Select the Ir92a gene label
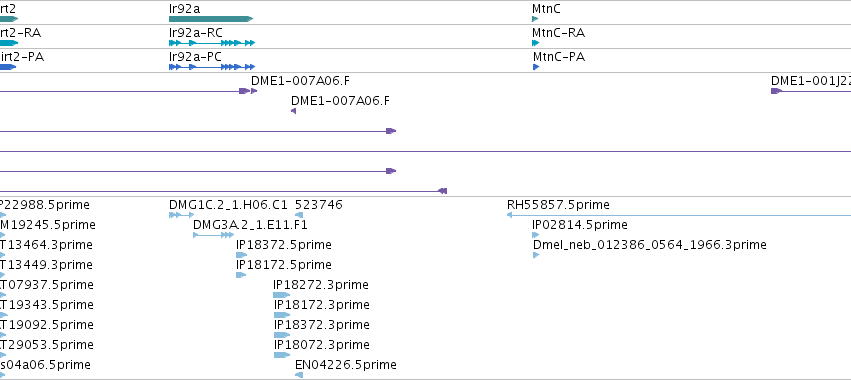 click(x=185, y=9)
